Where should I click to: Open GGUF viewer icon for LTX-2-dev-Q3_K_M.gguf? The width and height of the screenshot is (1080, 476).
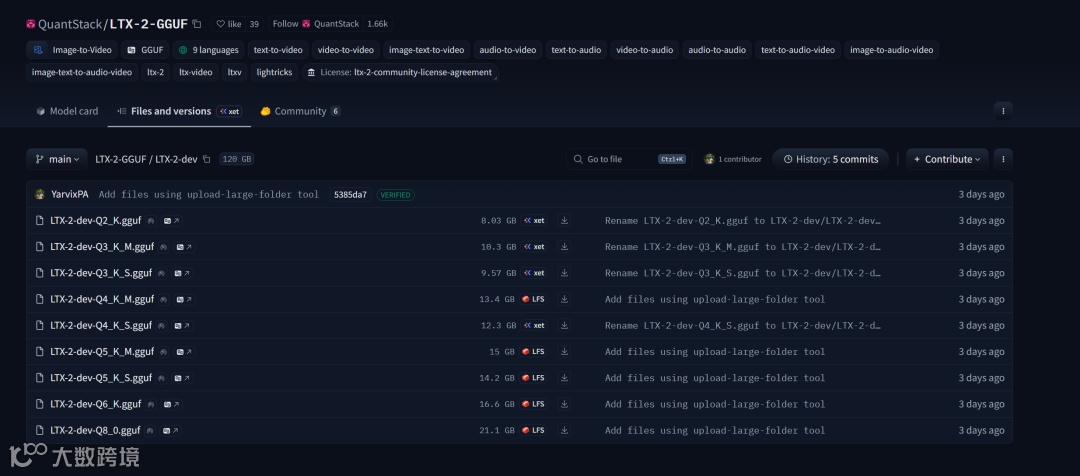coord(184,247)
